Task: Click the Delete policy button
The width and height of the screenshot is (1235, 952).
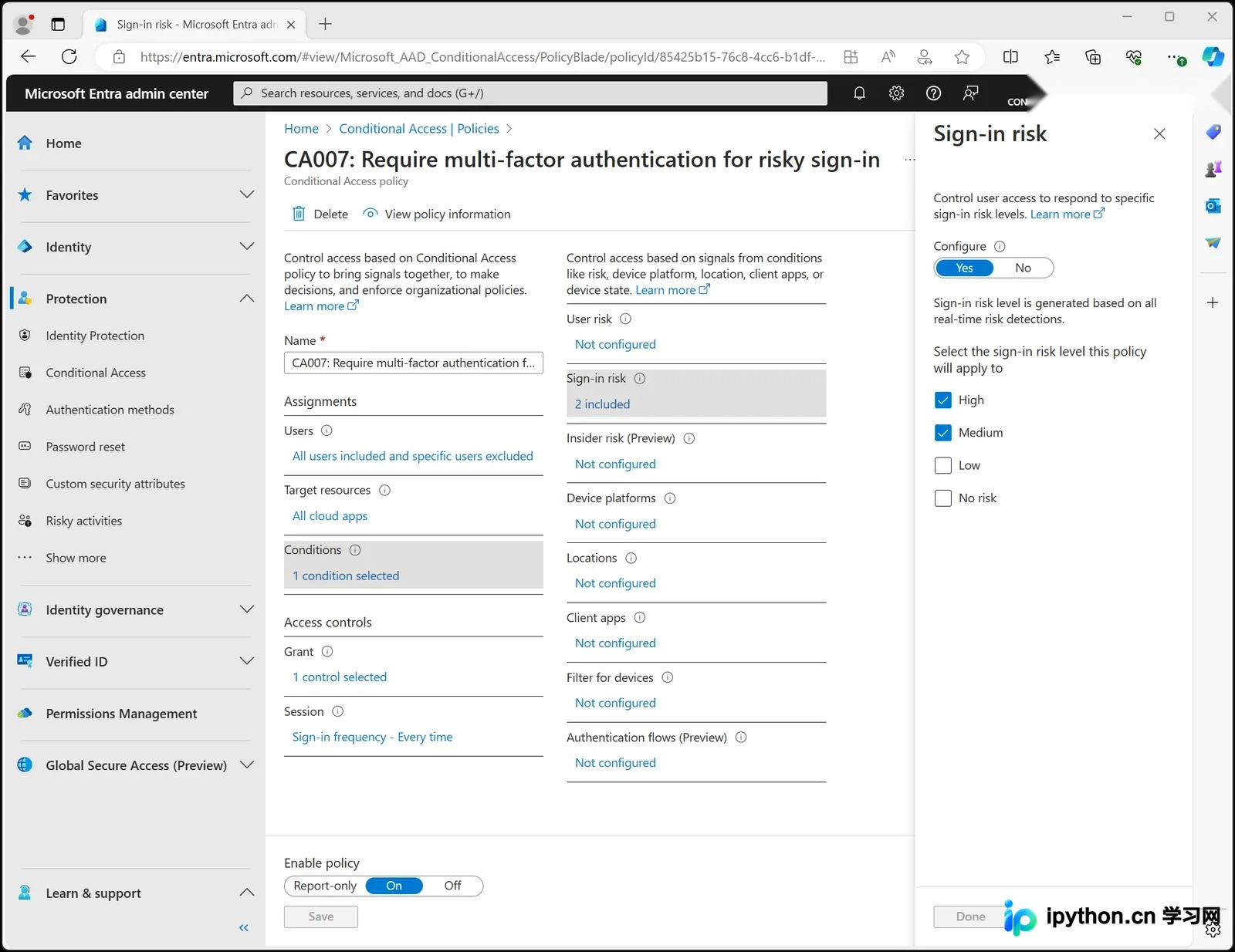Action: pos(320,214)
